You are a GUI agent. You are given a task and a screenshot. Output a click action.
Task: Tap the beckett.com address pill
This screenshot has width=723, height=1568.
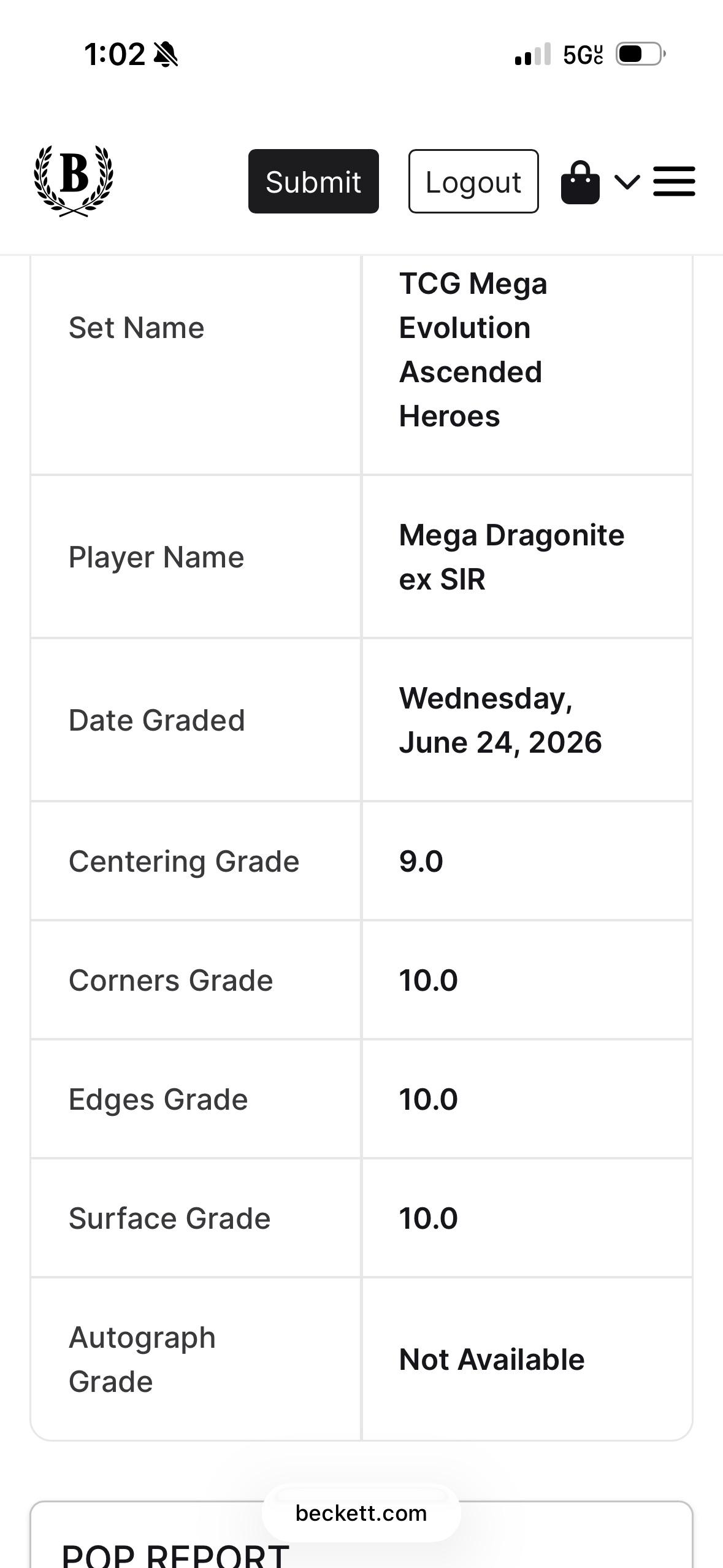(x=361, y=1513)
